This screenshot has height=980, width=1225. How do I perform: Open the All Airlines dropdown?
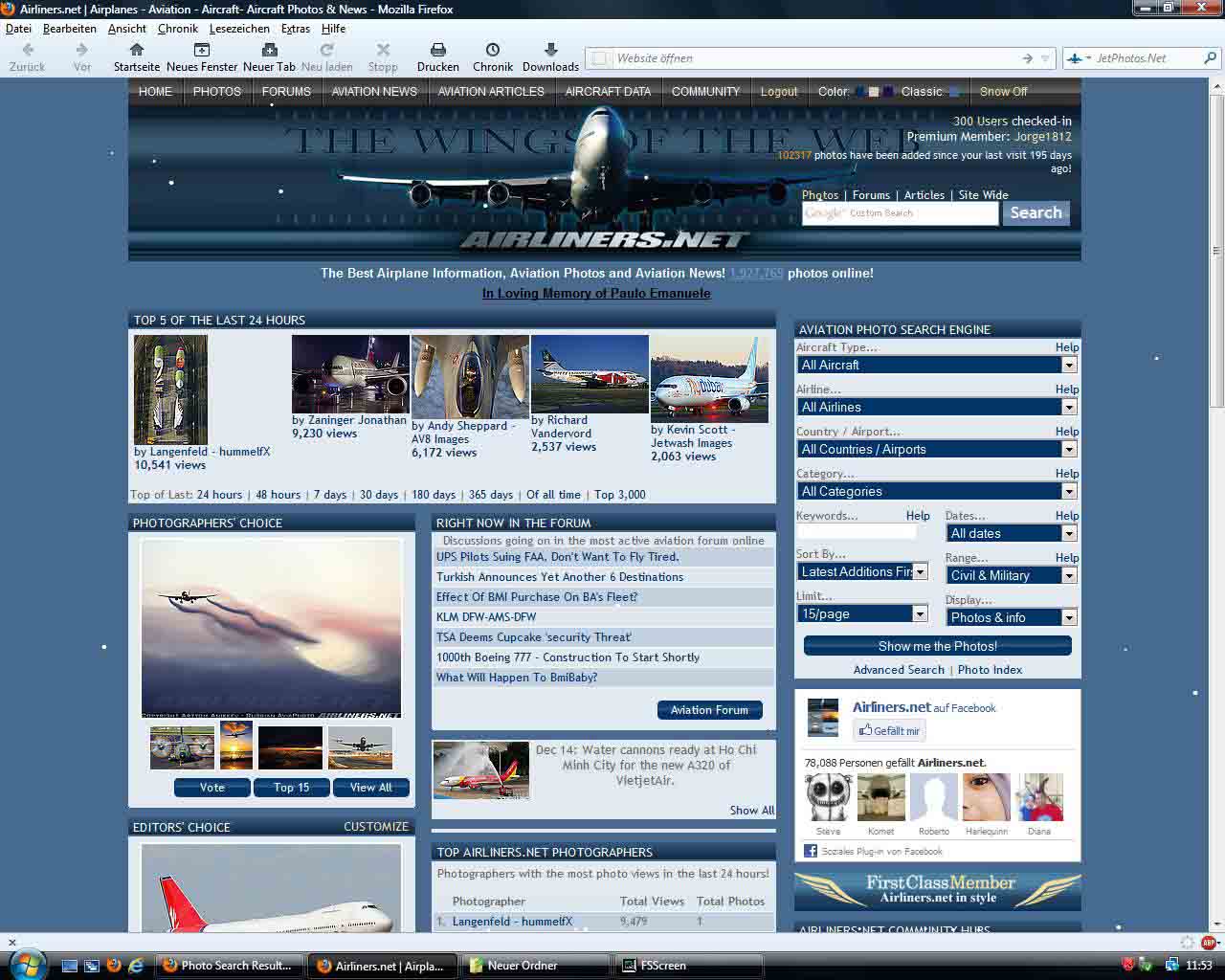pyautogui.click(x=937, y=407)
